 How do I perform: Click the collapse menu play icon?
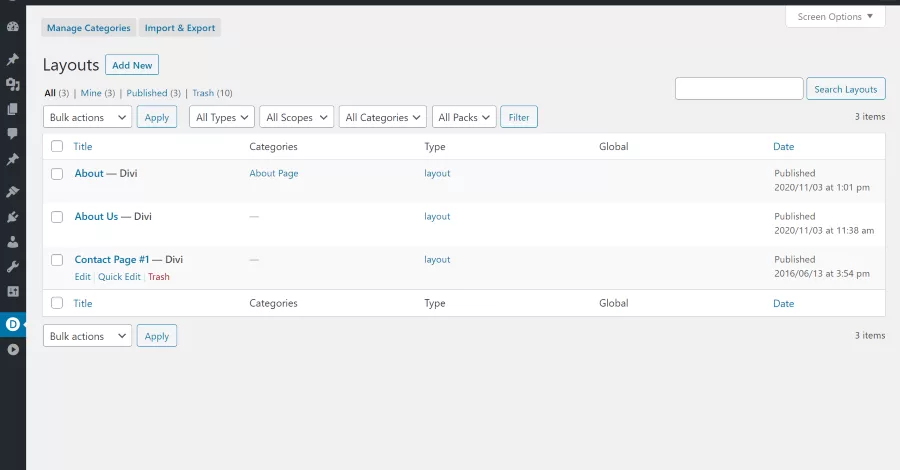tap(13, 349)
